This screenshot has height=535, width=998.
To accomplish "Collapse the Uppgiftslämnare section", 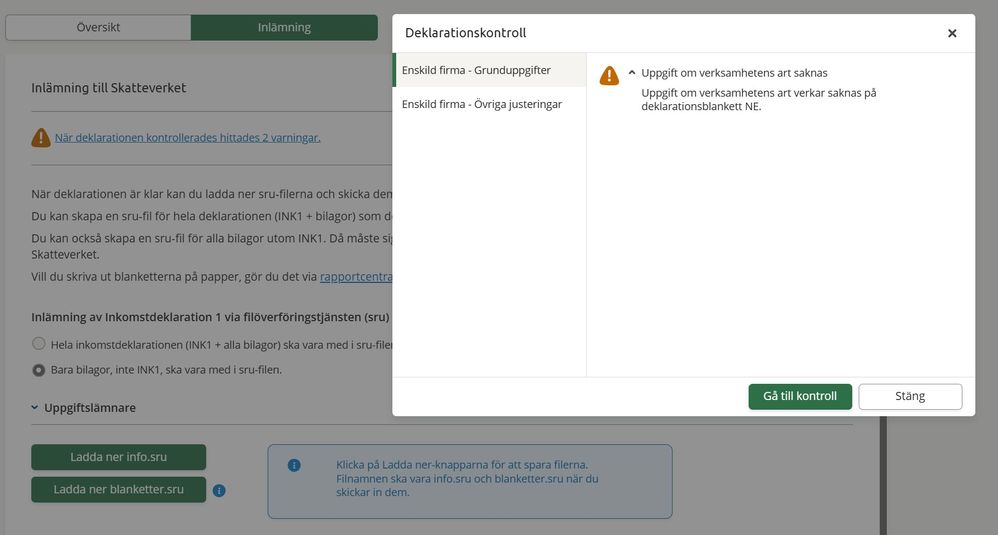I will click(x=35, y=408).
